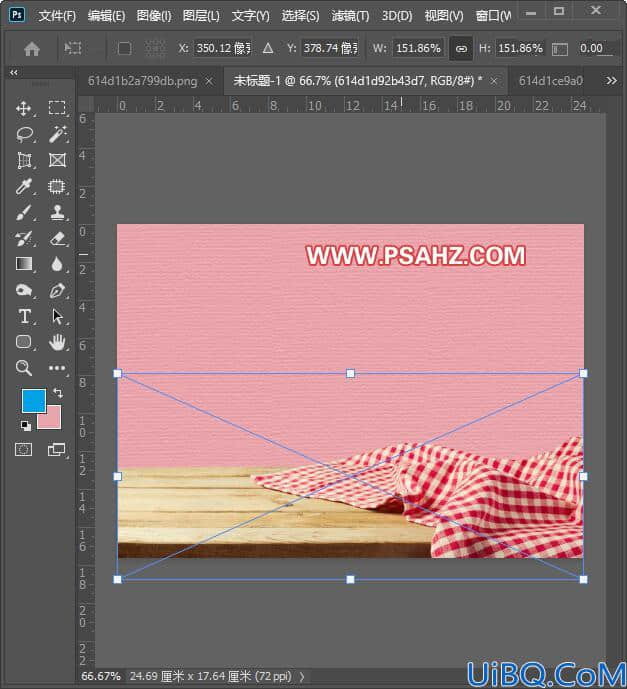This screenshot has height=689, width=627.
Task: Toggle relative positioning triangle button
Action: 268,48
